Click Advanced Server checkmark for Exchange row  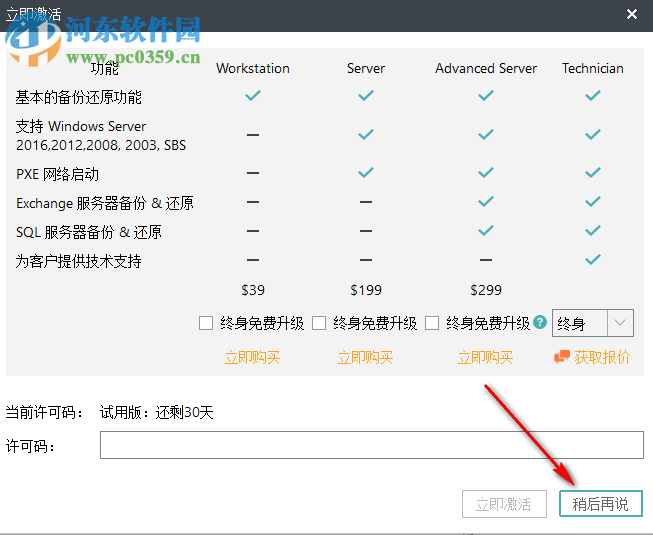486,202
